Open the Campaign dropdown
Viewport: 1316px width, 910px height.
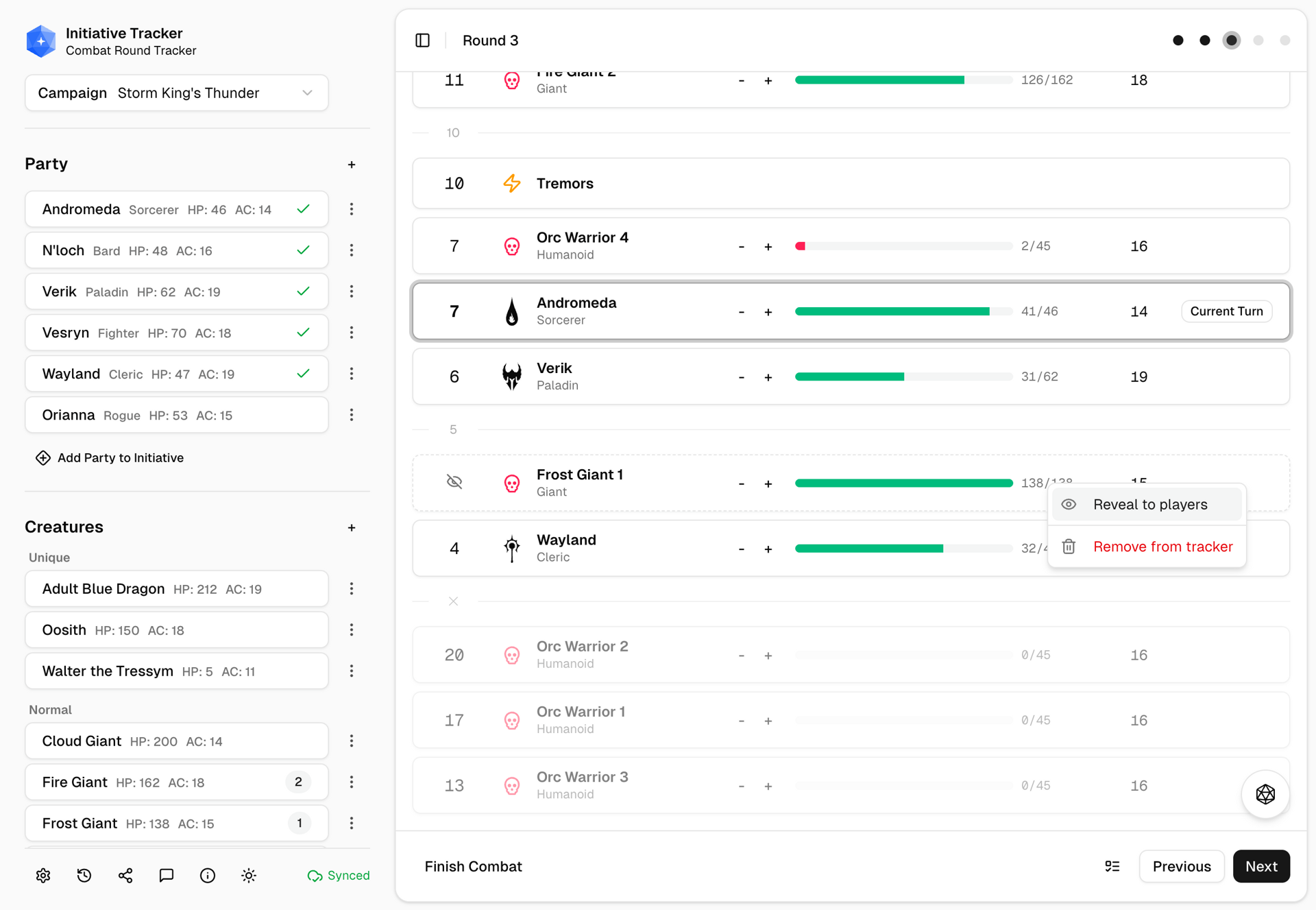177,93
